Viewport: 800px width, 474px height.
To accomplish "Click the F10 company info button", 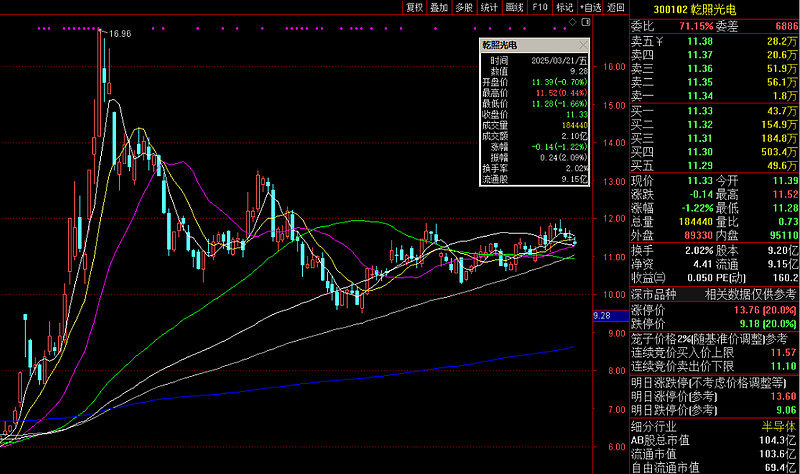I will tap(539, 7).
